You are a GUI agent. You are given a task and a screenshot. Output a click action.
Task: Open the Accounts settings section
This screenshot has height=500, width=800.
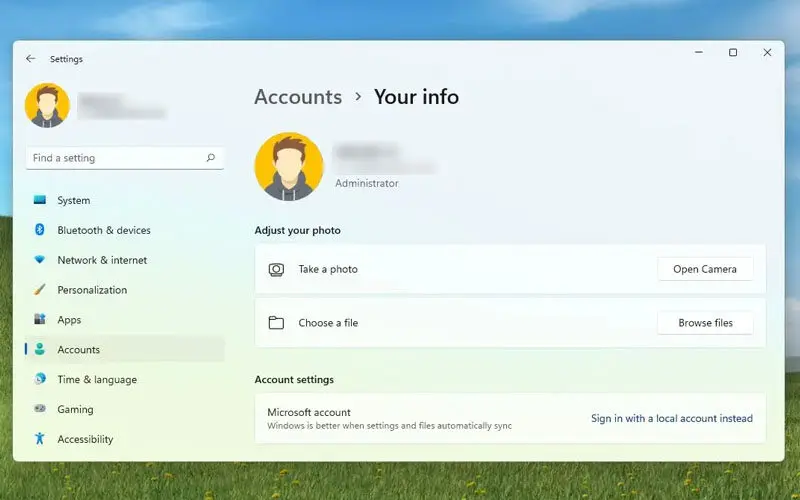point(78,350)
